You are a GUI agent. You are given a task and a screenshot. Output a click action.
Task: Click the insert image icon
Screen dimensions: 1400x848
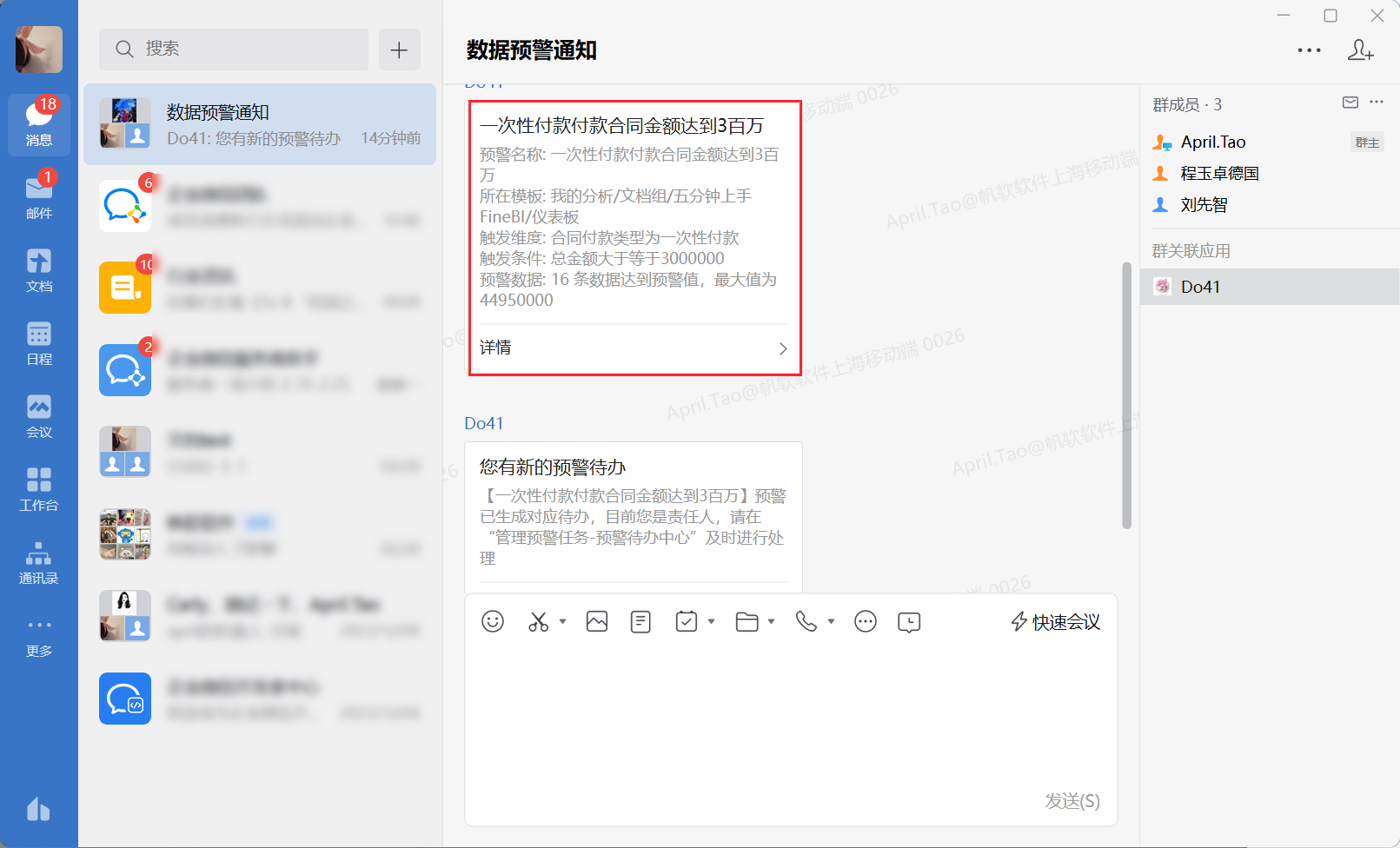(597, 621)
